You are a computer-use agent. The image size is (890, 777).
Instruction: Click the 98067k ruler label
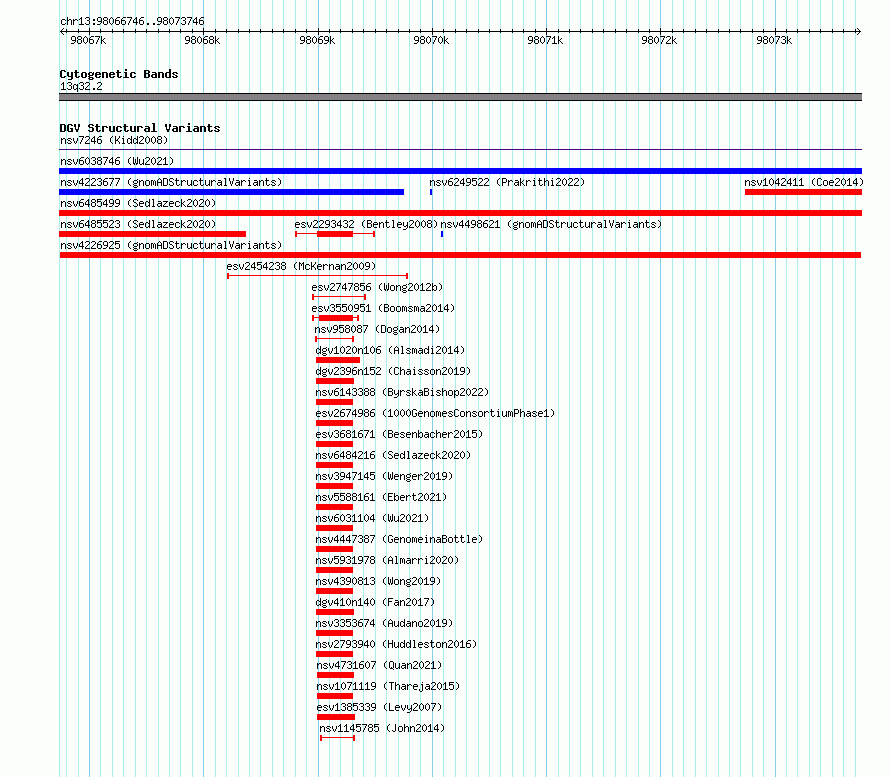click(88, 40)
